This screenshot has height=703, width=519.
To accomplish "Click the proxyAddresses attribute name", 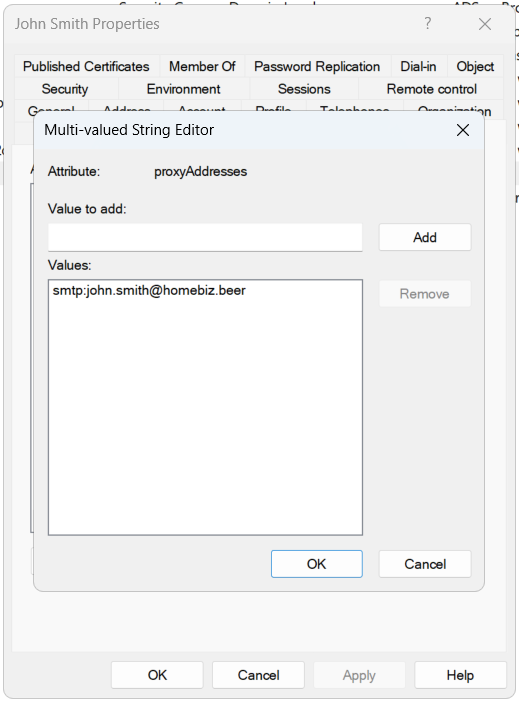I will click(x=200, y=172).
